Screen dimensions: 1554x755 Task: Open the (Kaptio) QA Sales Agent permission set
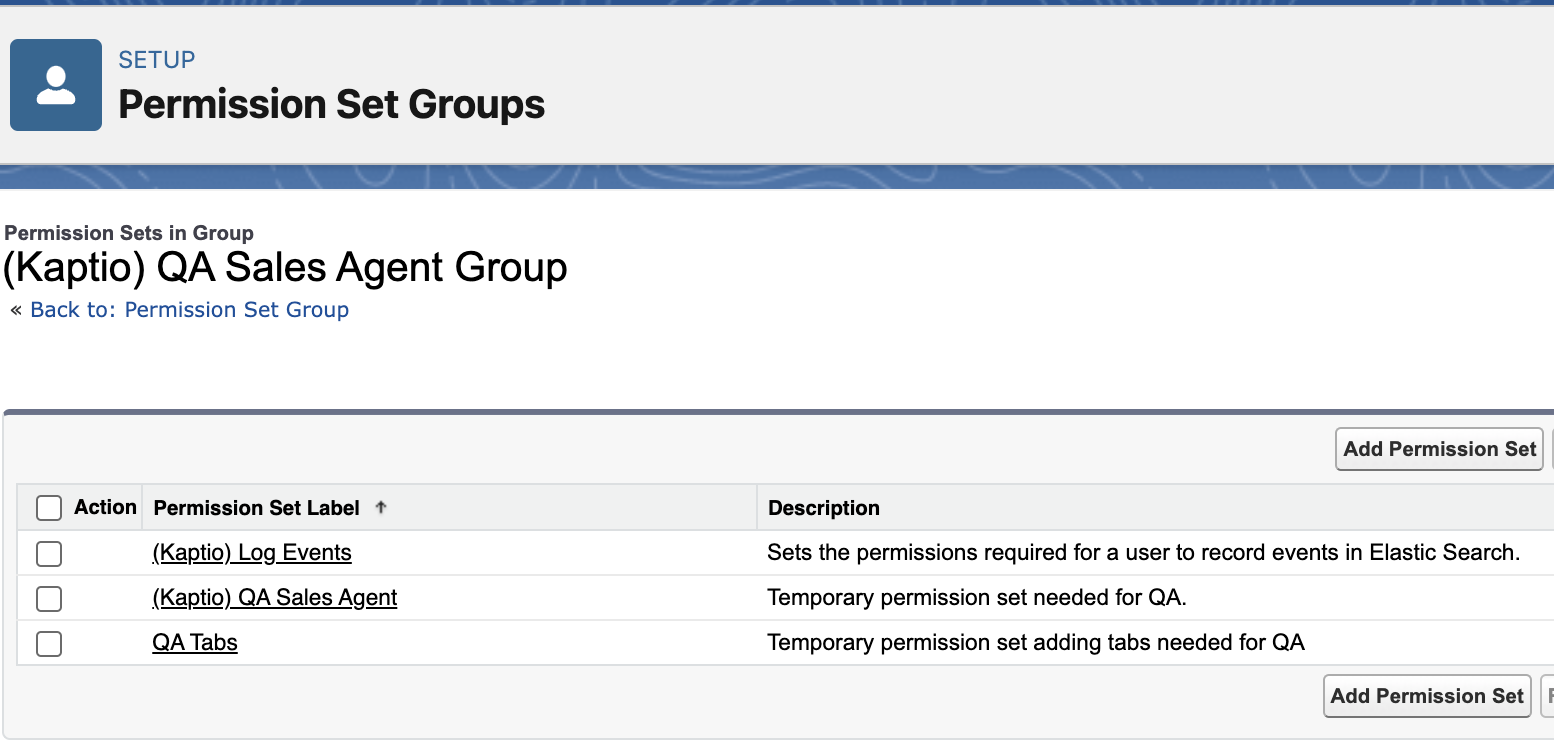274,597
